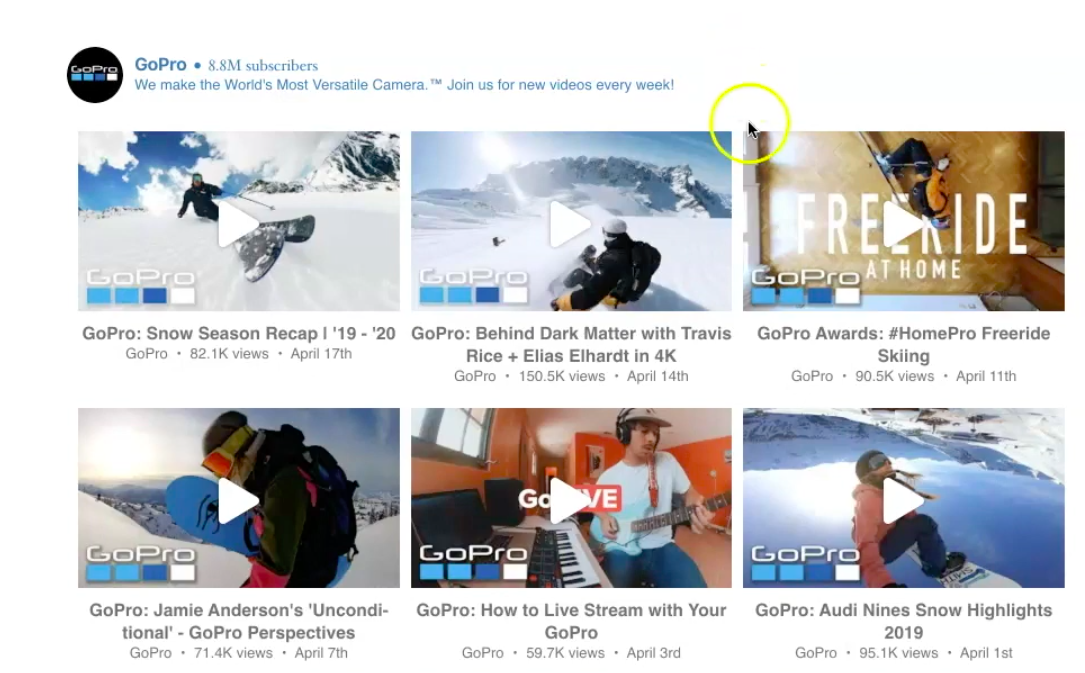Open title 'GoPro: Snow Season Recap | '19 - '20'
Screen dimensions: 1085x673
pos(239,333)
